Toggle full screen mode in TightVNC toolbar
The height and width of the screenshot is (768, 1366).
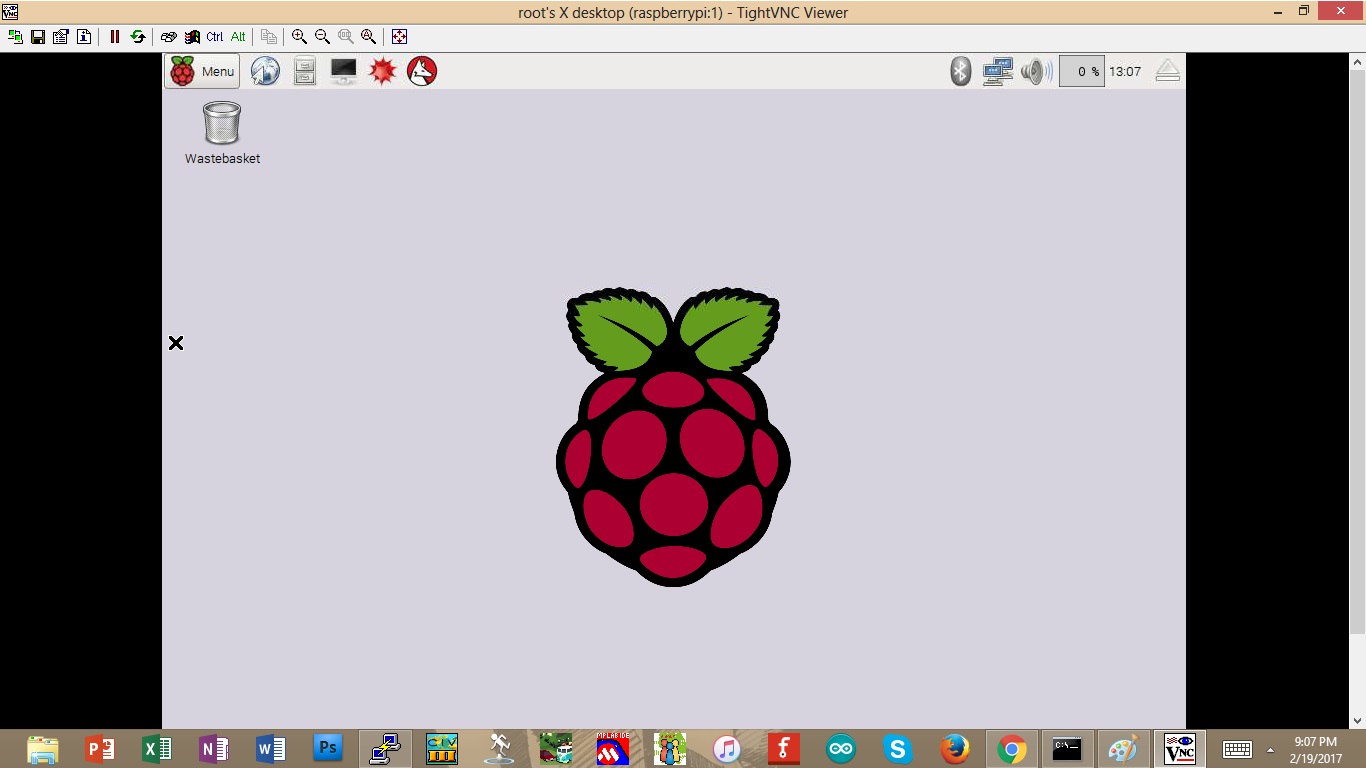[x=399, y=37]
